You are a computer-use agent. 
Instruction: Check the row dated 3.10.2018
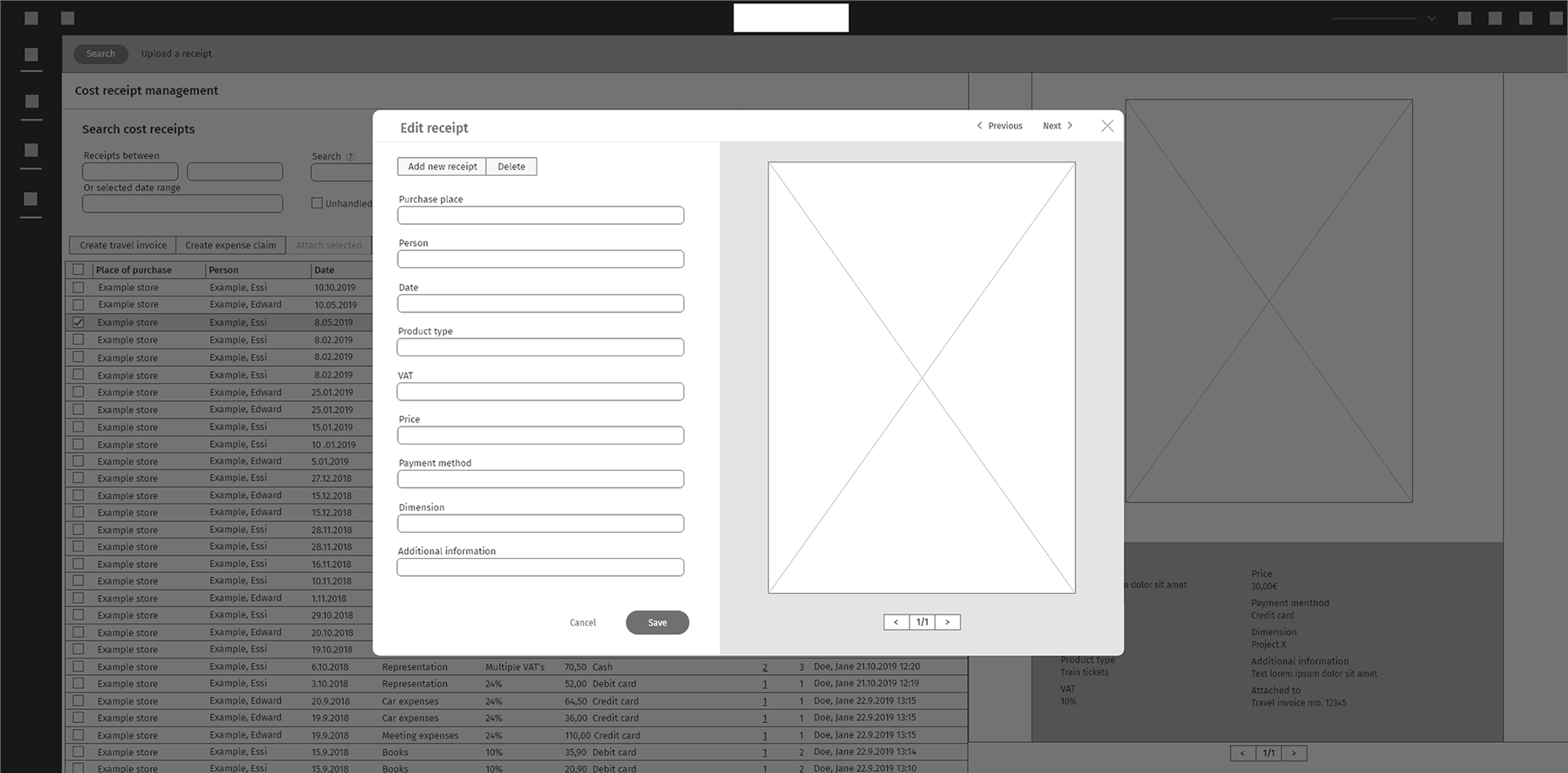point(78,684)
